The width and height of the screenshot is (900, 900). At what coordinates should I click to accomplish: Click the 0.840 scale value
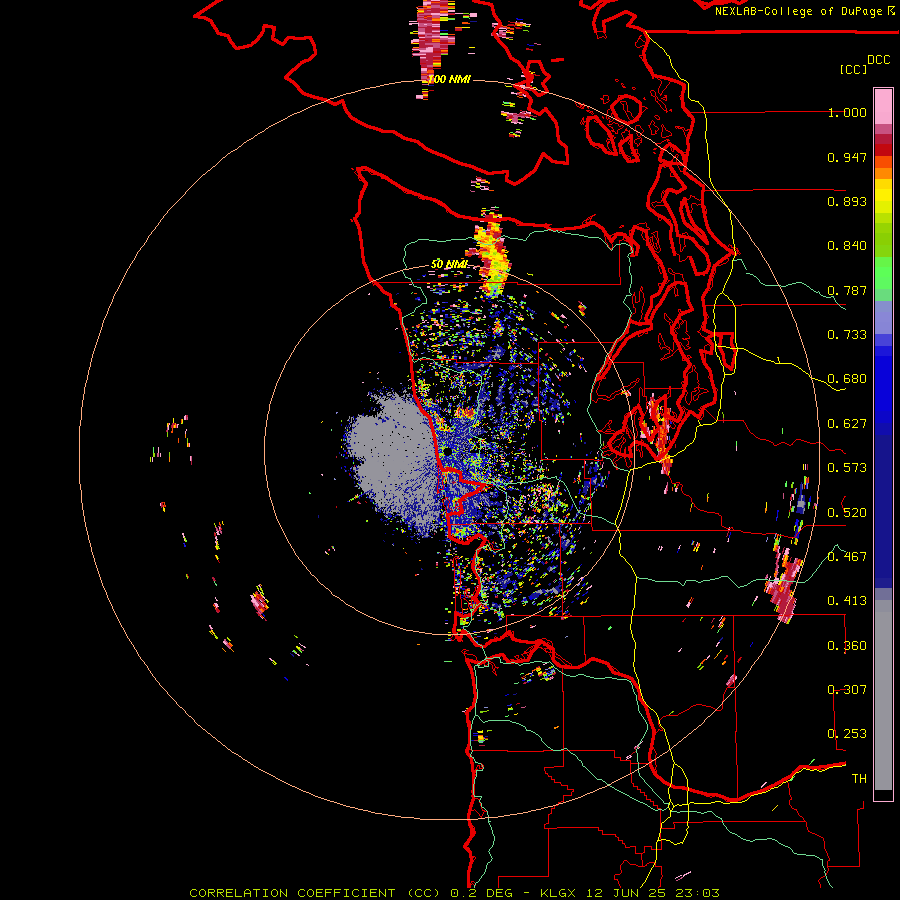tap(847, 246)
